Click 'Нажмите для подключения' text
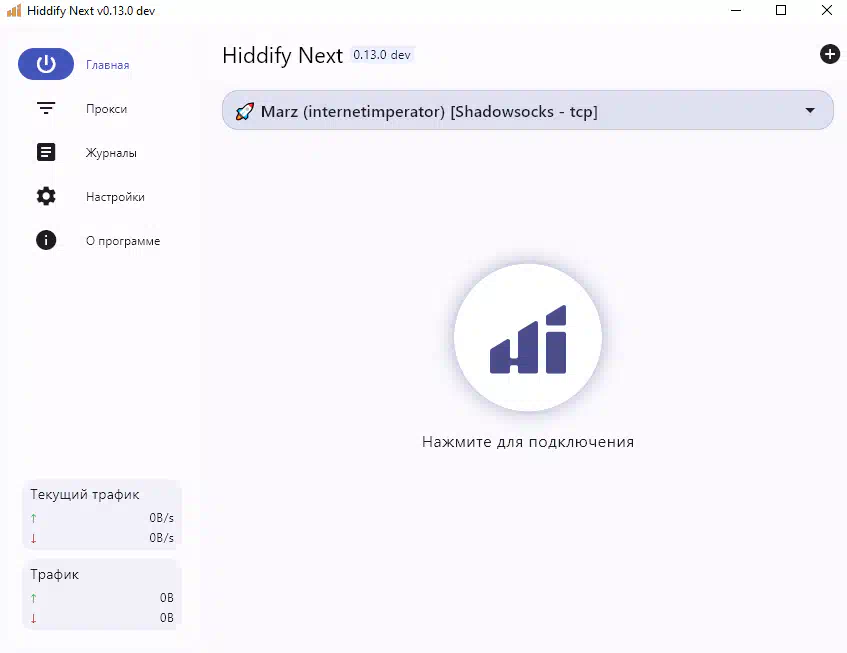The width and height of the screenshot is (847, 653). 528,442
